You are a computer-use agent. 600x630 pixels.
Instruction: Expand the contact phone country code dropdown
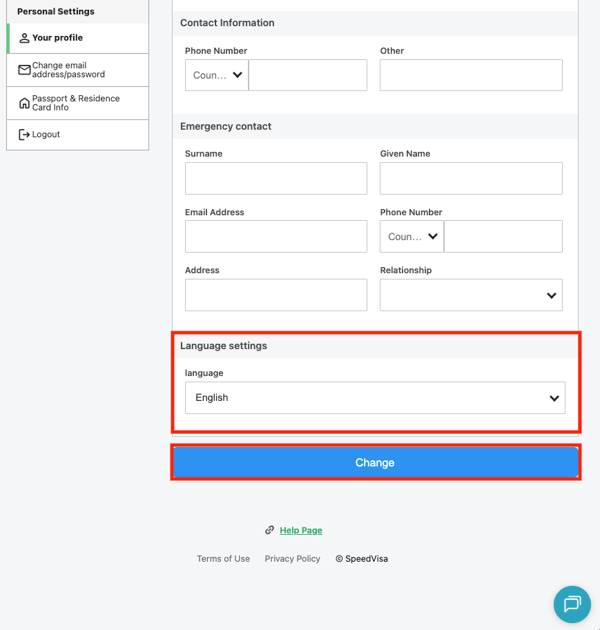pos(217,75)
